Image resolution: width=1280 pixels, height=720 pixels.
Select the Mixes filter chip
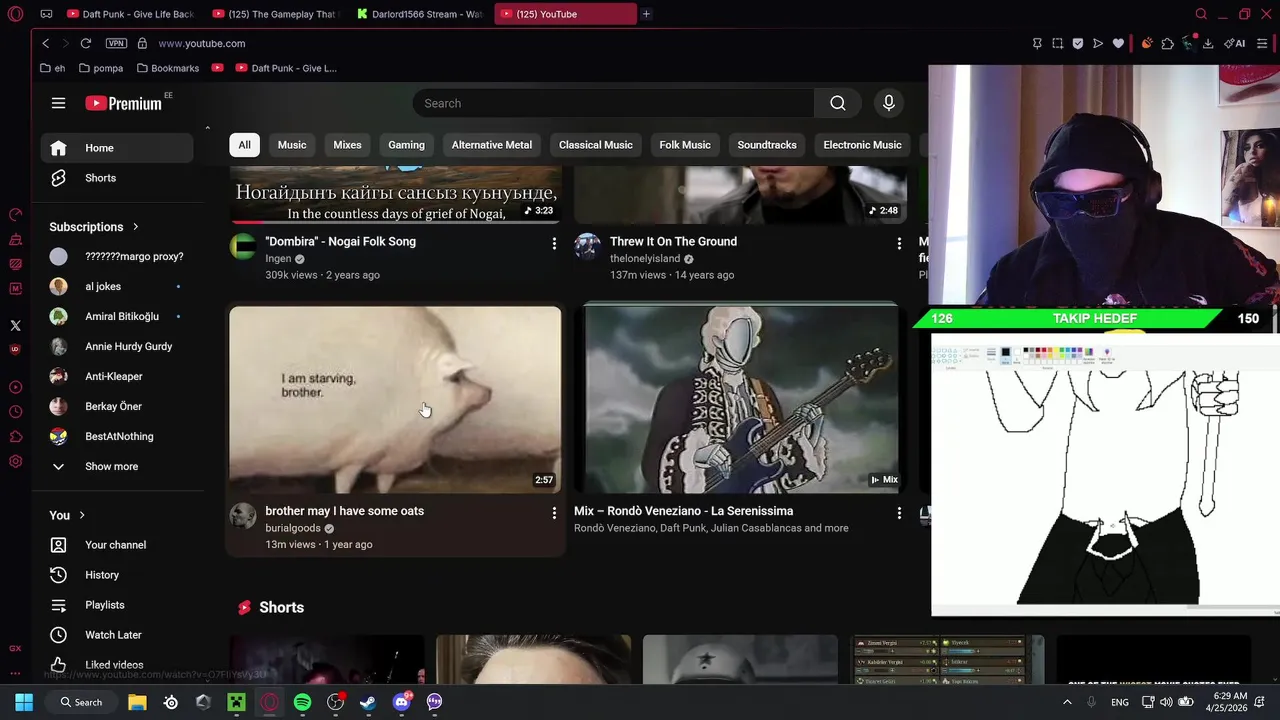tap(347, 145)
